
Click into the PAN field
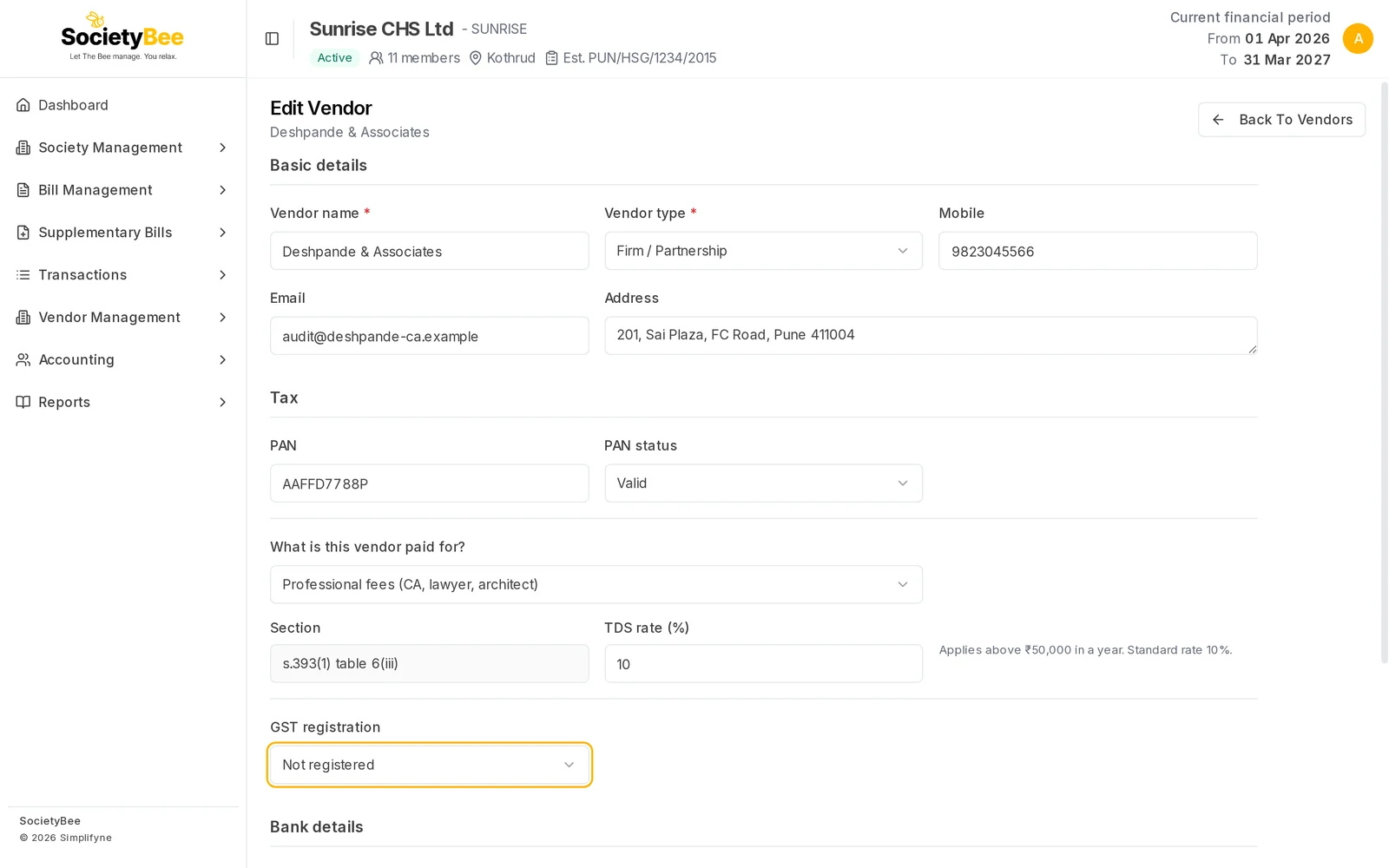(430, 483)
